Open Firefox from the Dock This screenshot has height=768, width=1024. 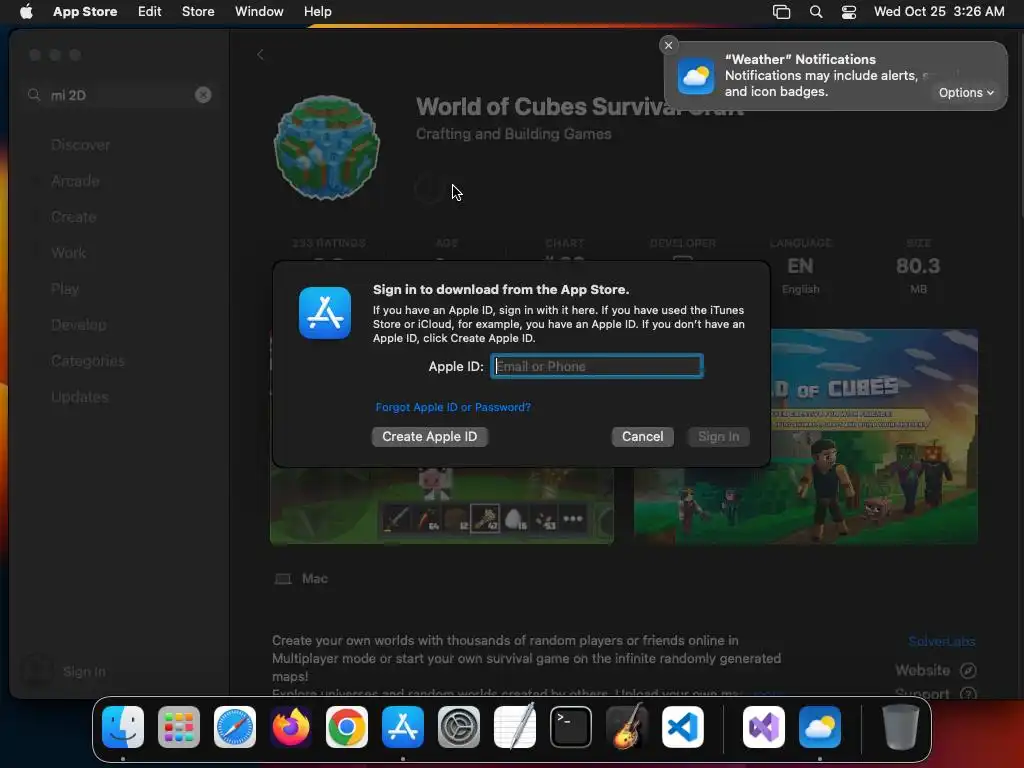click(291, 727)
